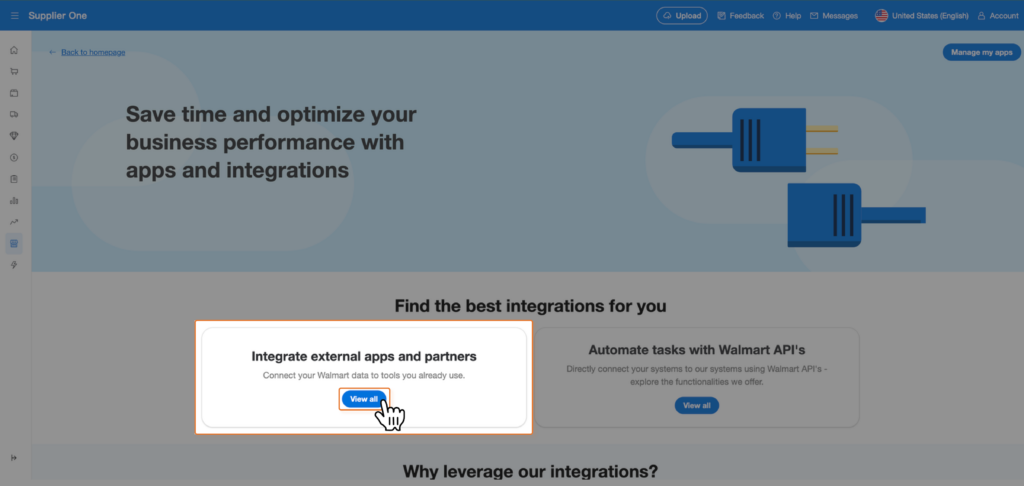Click the plug illustration image
The height and width of the screenshot is (486, 1024).
click(x=799, y=177)
